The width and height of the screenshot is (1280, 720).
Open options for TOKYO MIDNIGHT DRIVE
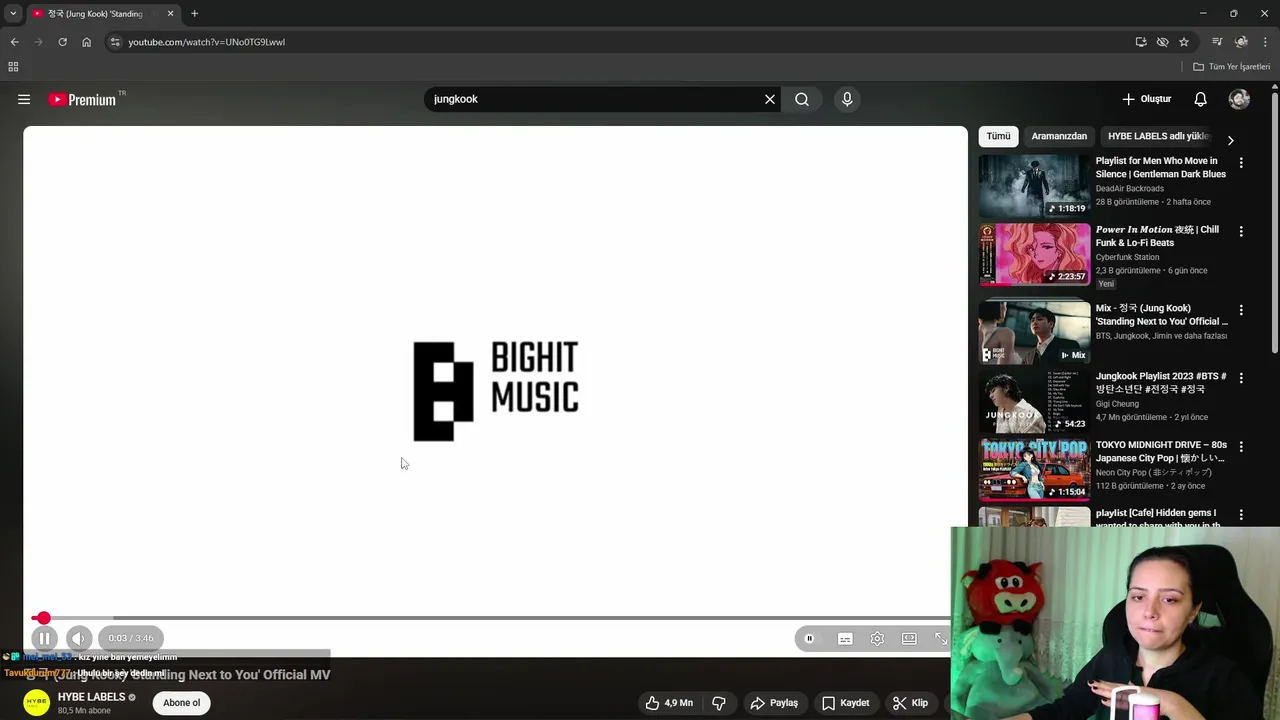1241,446
